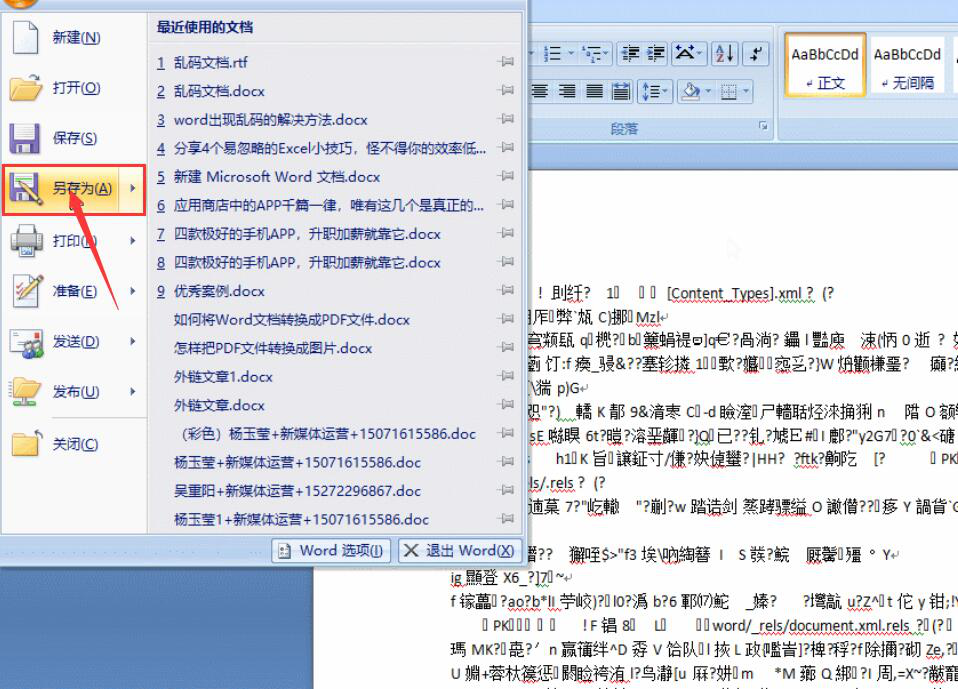Open 分享4个易忽略的Excel小技巧 document
This screenshot has width=958, height=689.
click(x=321, y=148)
